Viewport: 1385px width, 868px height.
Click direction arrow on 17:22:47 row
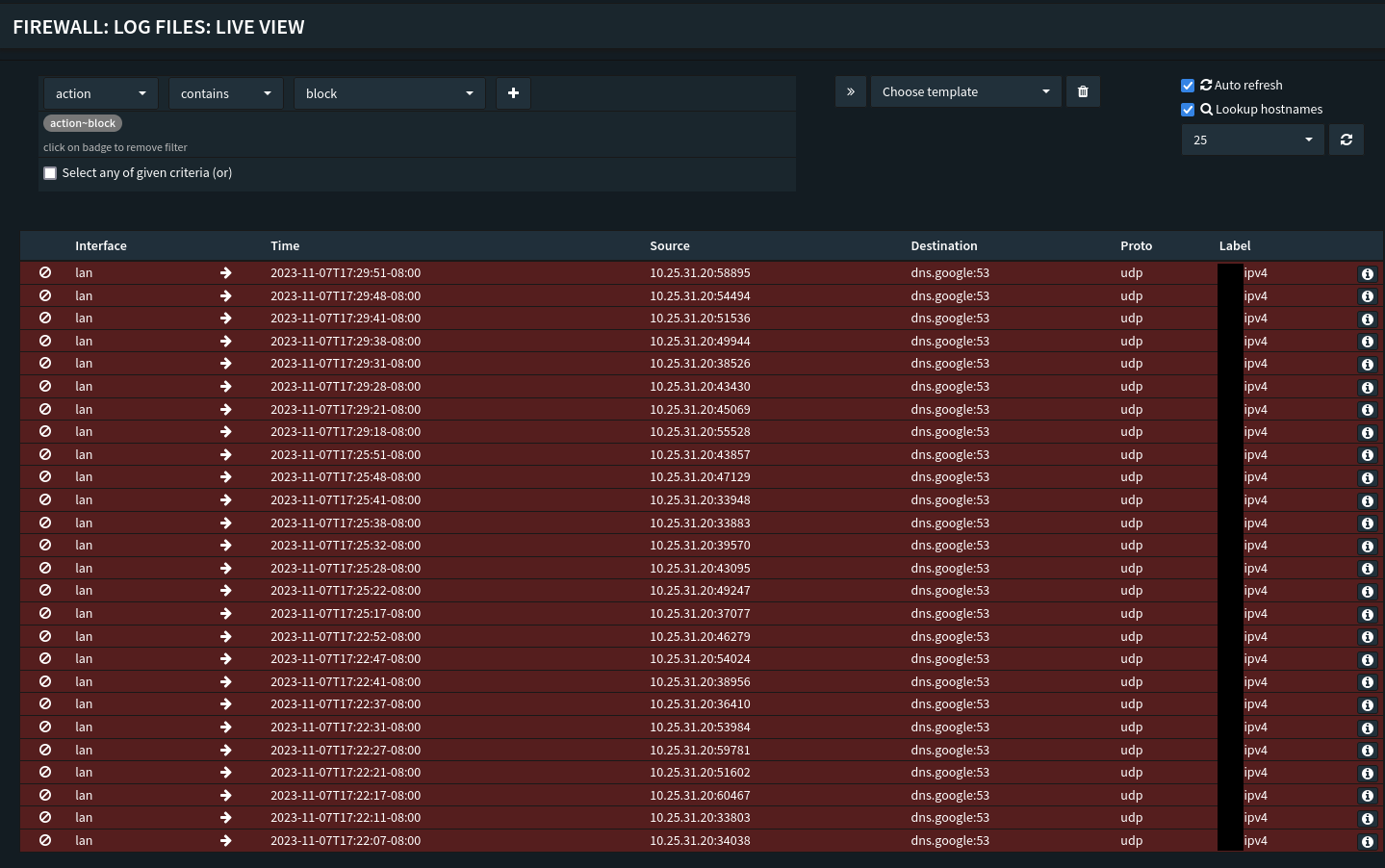coord(225,658)
